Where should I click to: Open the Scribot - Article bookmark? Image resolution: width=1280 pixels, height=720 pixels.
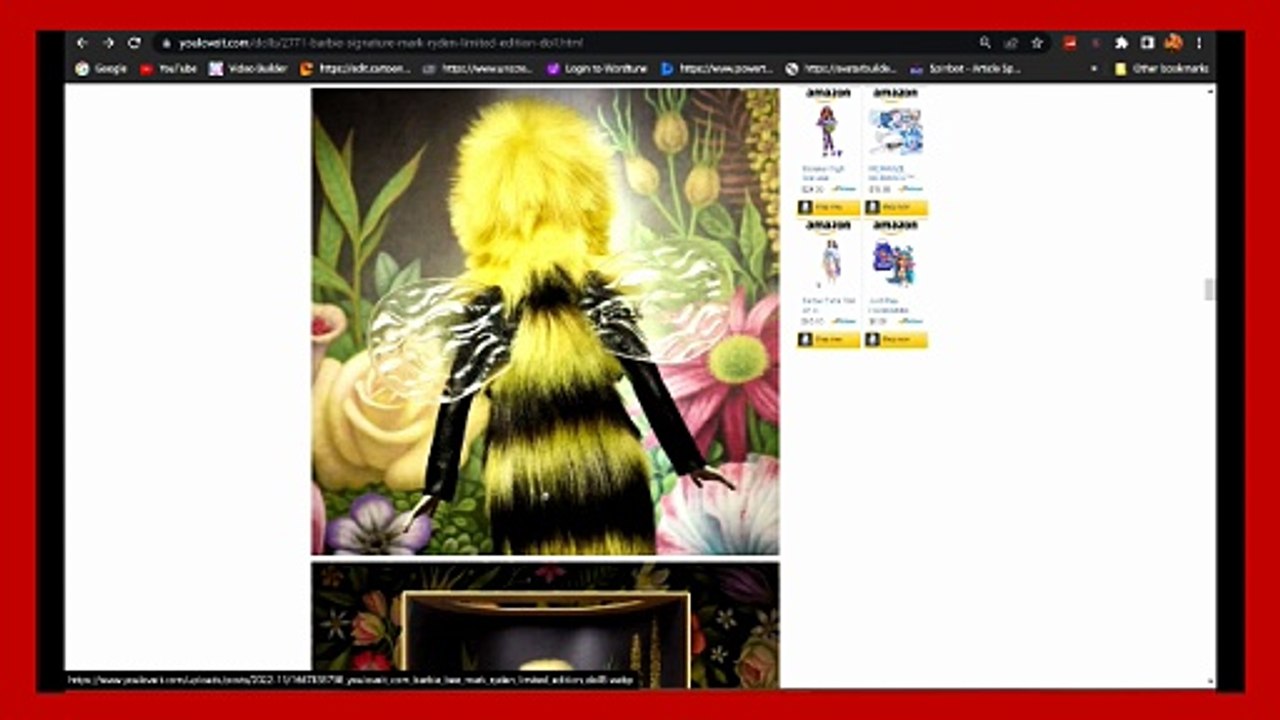point(965,69)
